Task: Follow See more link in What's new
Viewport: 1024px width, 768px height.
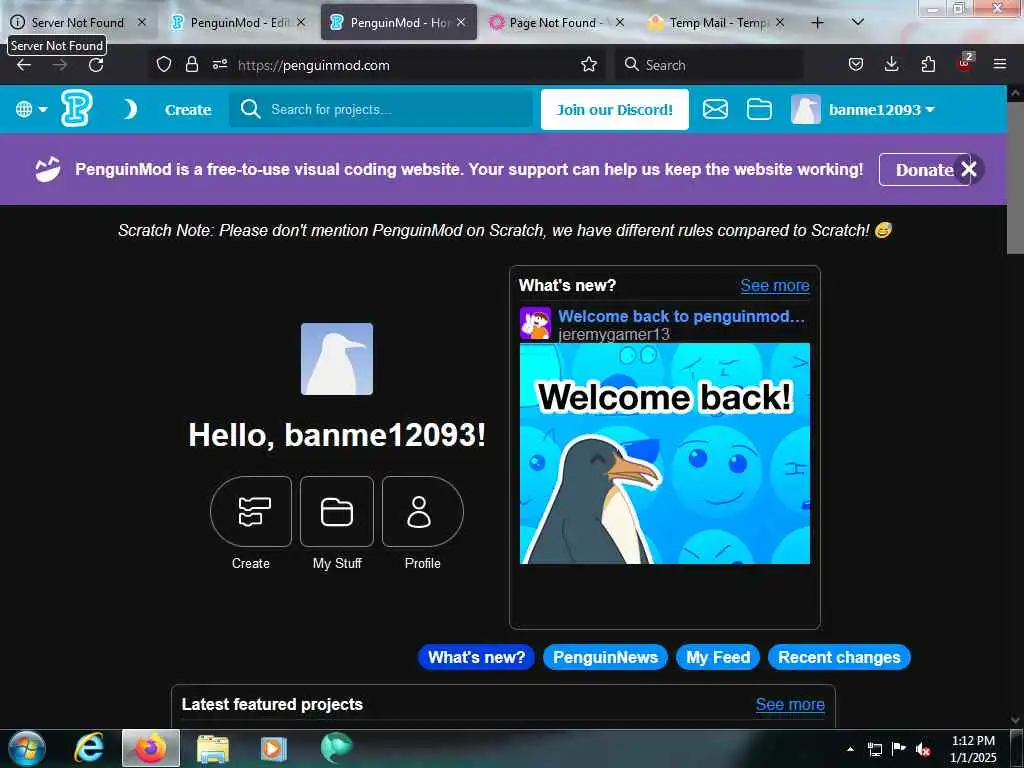Action: [x=775, y=285]
